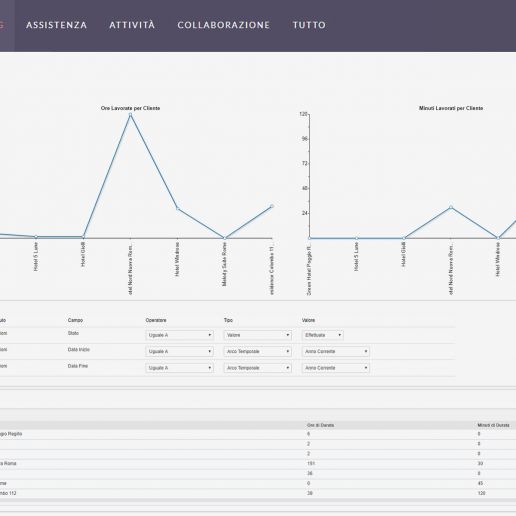The height and width of the screenshot is (516, 516).
Task: Select the 151 cell in Ore di Durata
Action: (311, 463)
